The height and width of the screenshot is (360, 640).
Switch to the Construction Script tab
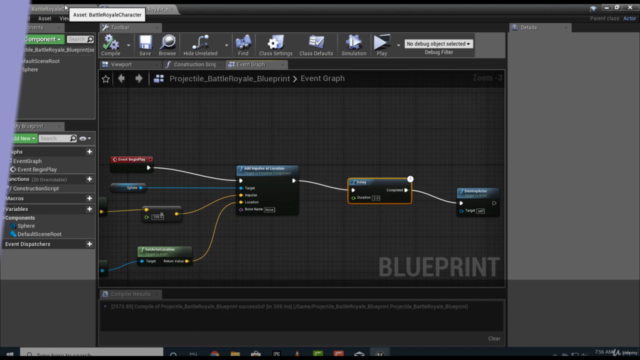click(x=194, y=64)
